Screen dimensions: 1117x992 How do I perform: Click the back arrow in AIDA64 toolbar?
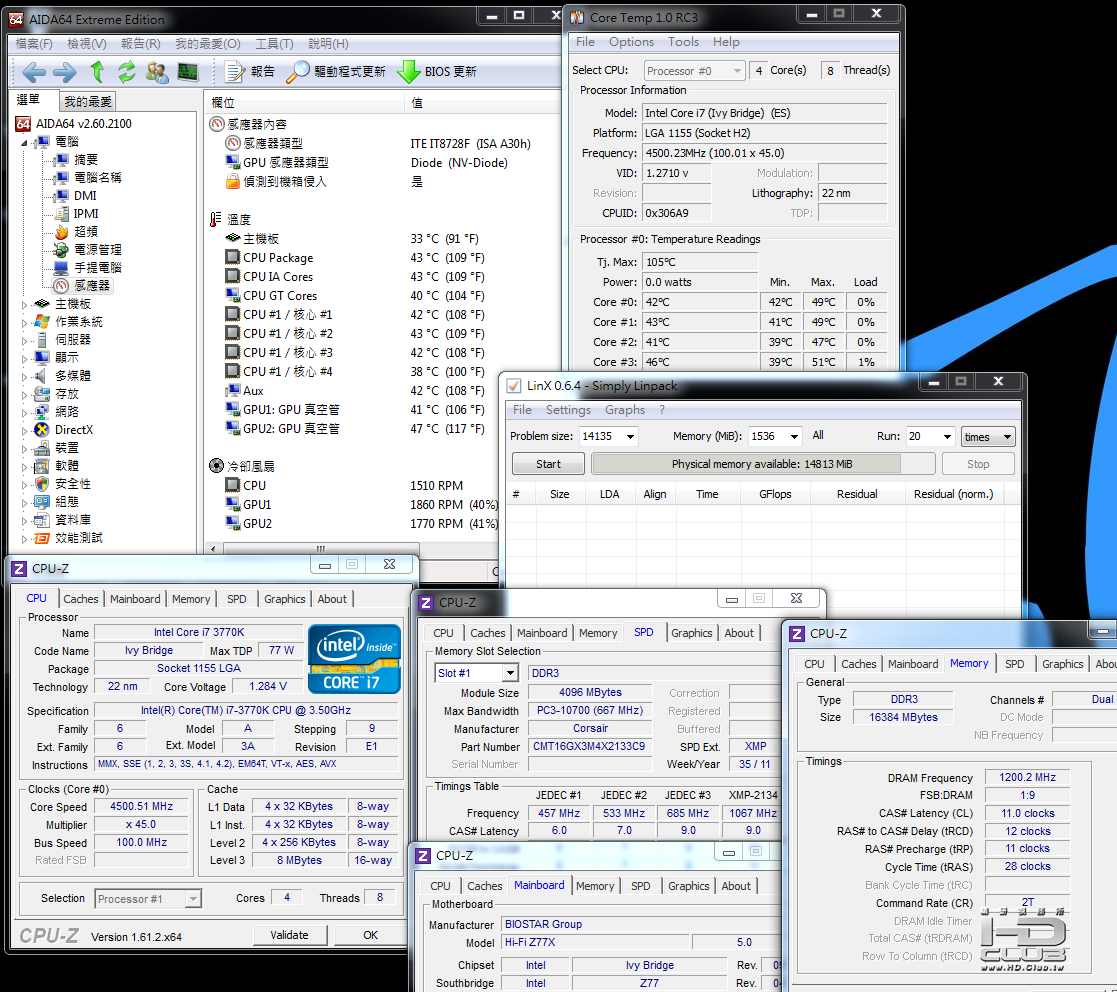click(34, 72)
